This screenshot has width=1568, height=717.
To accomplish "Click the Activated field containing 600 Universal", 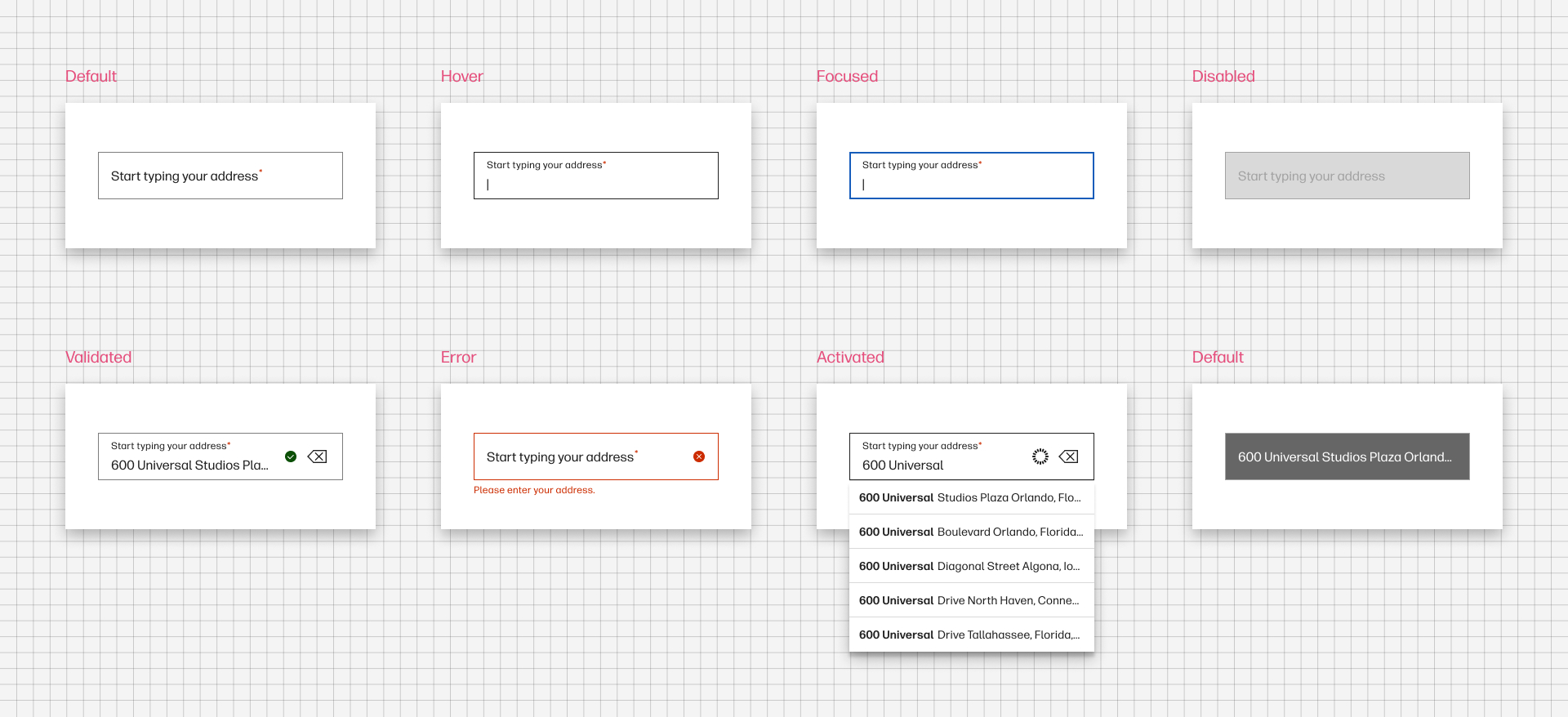I will [972, 456].
